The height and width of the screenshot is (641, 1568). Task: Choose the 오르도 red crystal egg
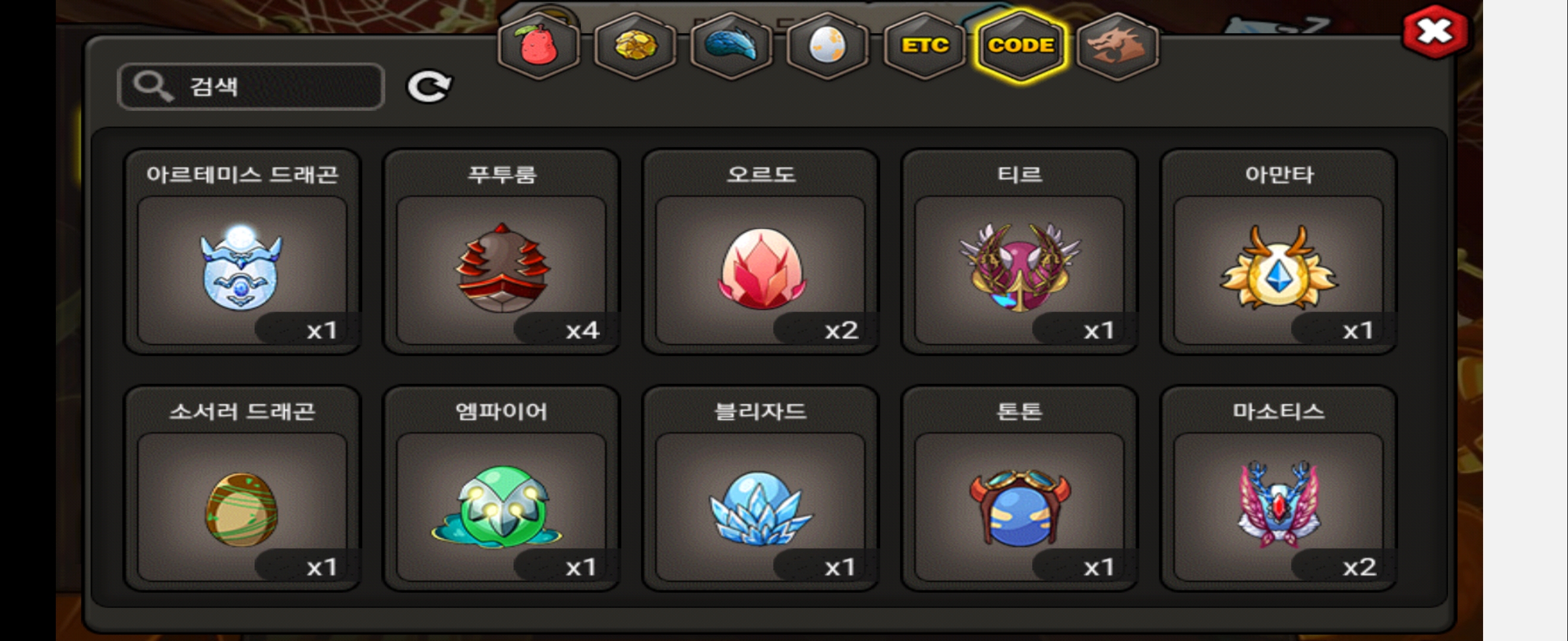761,252
